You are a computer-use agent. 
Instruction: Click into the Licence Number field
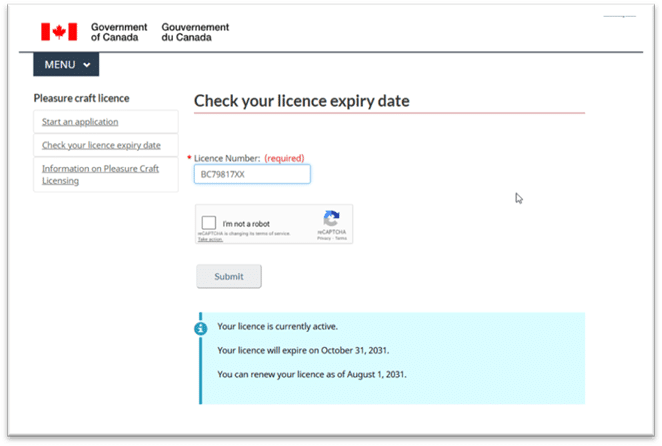point(253,175)
